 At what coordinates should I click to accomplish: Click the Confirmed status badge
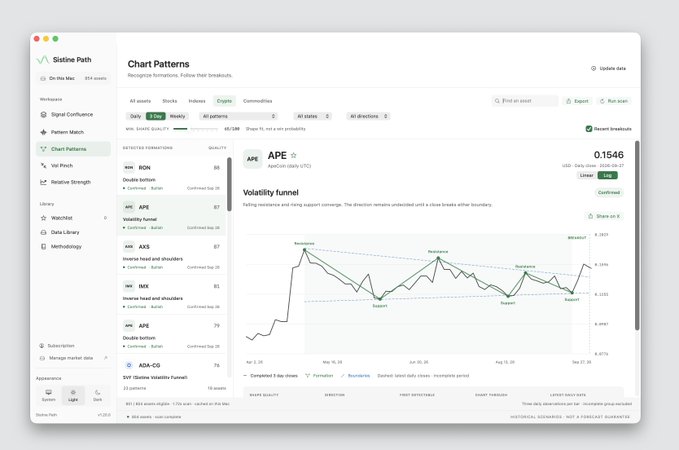click(609, 192)
